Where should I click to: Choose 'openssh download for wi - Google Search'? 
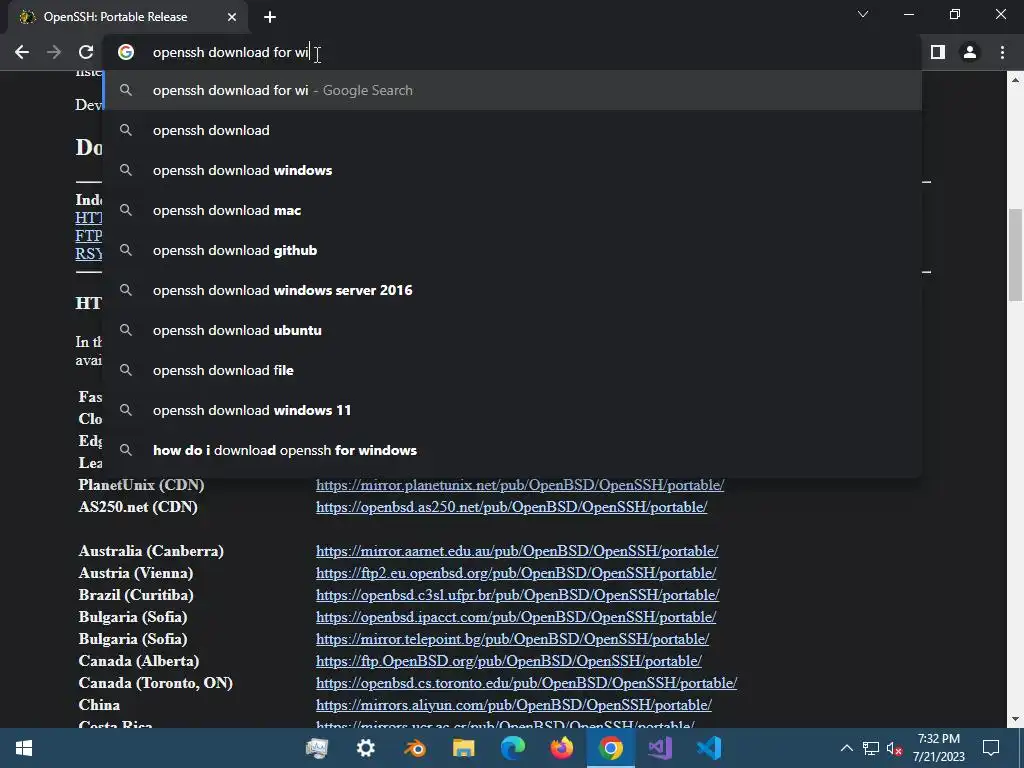(x=513, y=90)
